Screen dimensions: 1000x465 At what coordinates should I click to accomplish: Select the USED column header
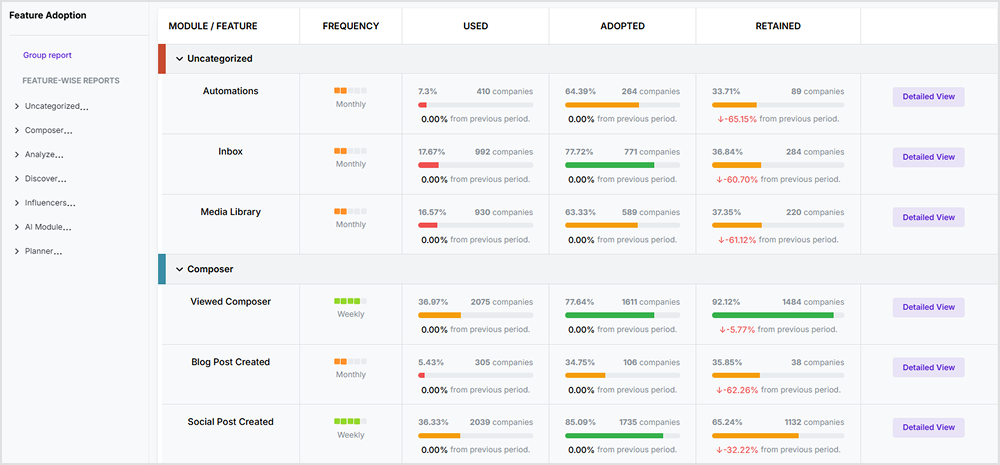click(476, 26)
